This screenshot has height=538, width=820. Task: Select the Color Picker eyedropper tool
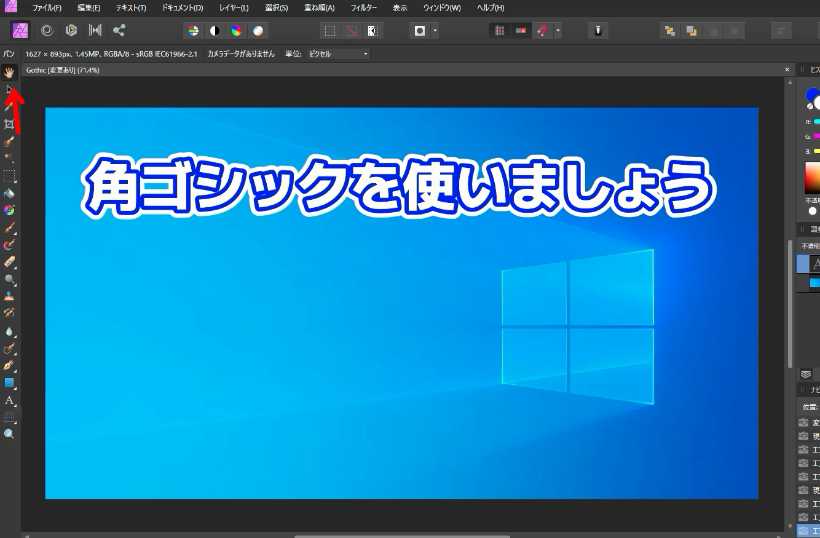9,107
